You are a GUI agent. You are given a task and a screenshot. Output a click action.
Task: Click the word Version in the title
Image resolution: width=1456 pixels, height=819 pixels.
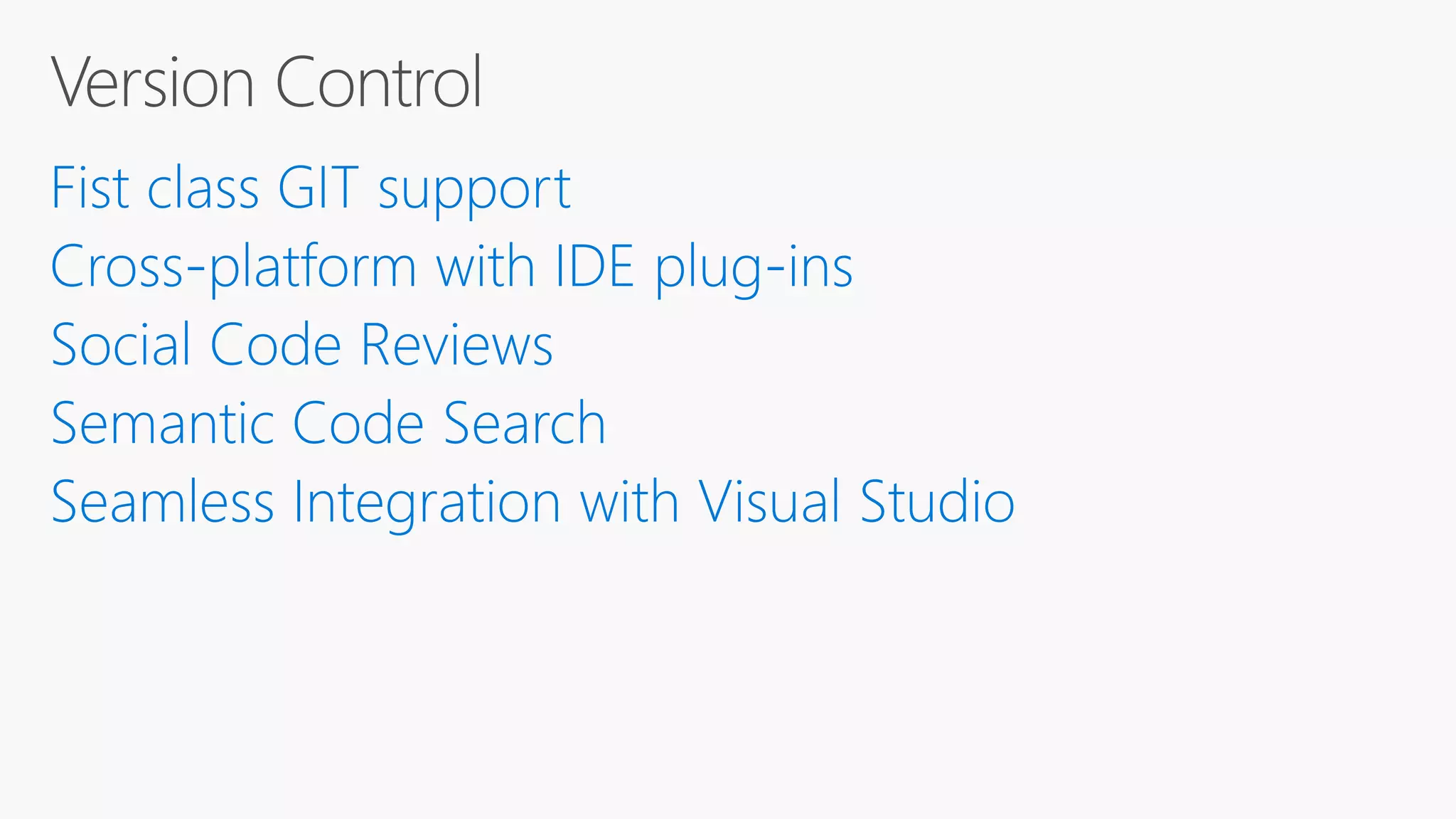click(153, 82)
